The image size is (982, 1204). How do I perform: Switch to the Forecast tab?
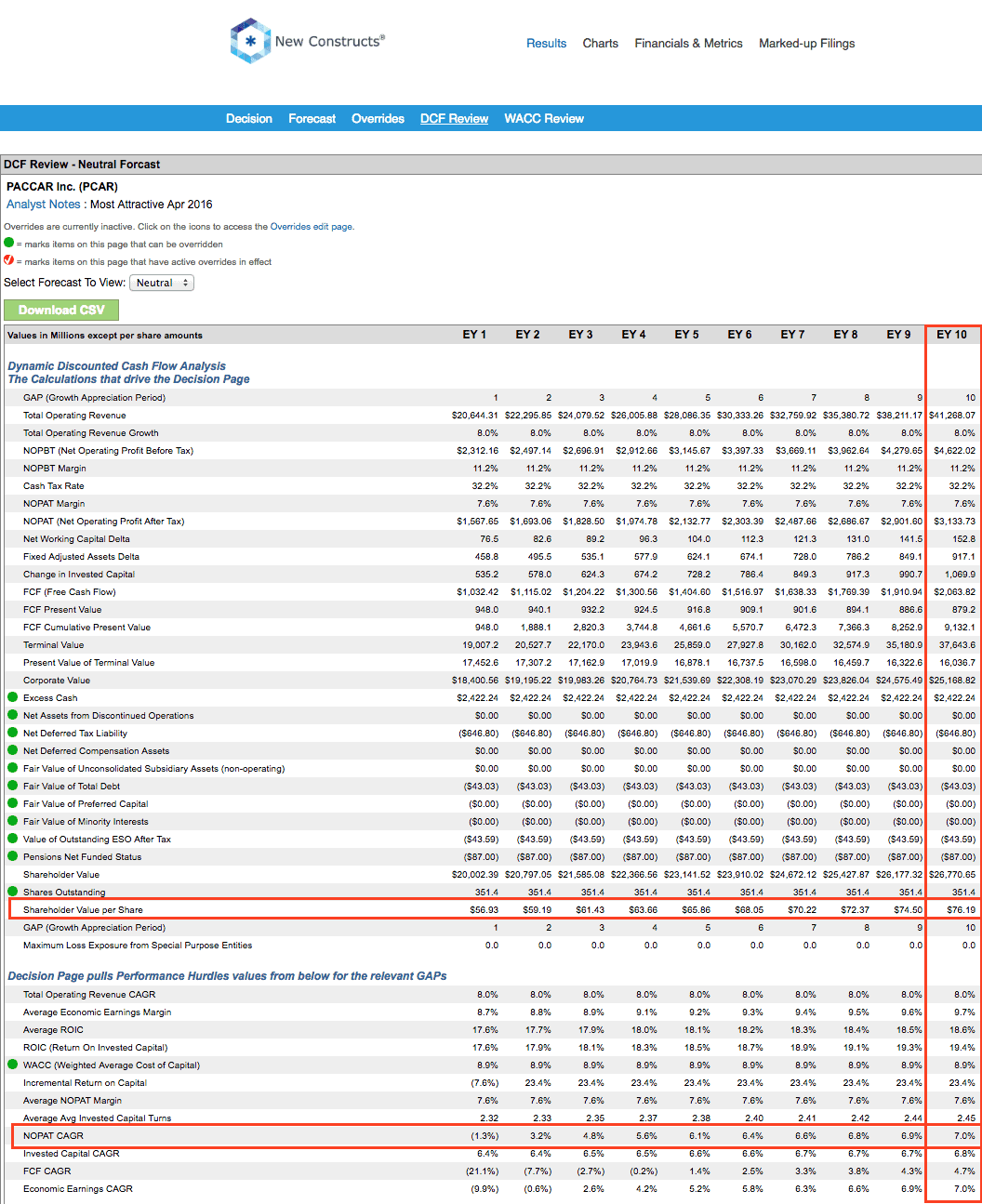[x=312, y=118]
